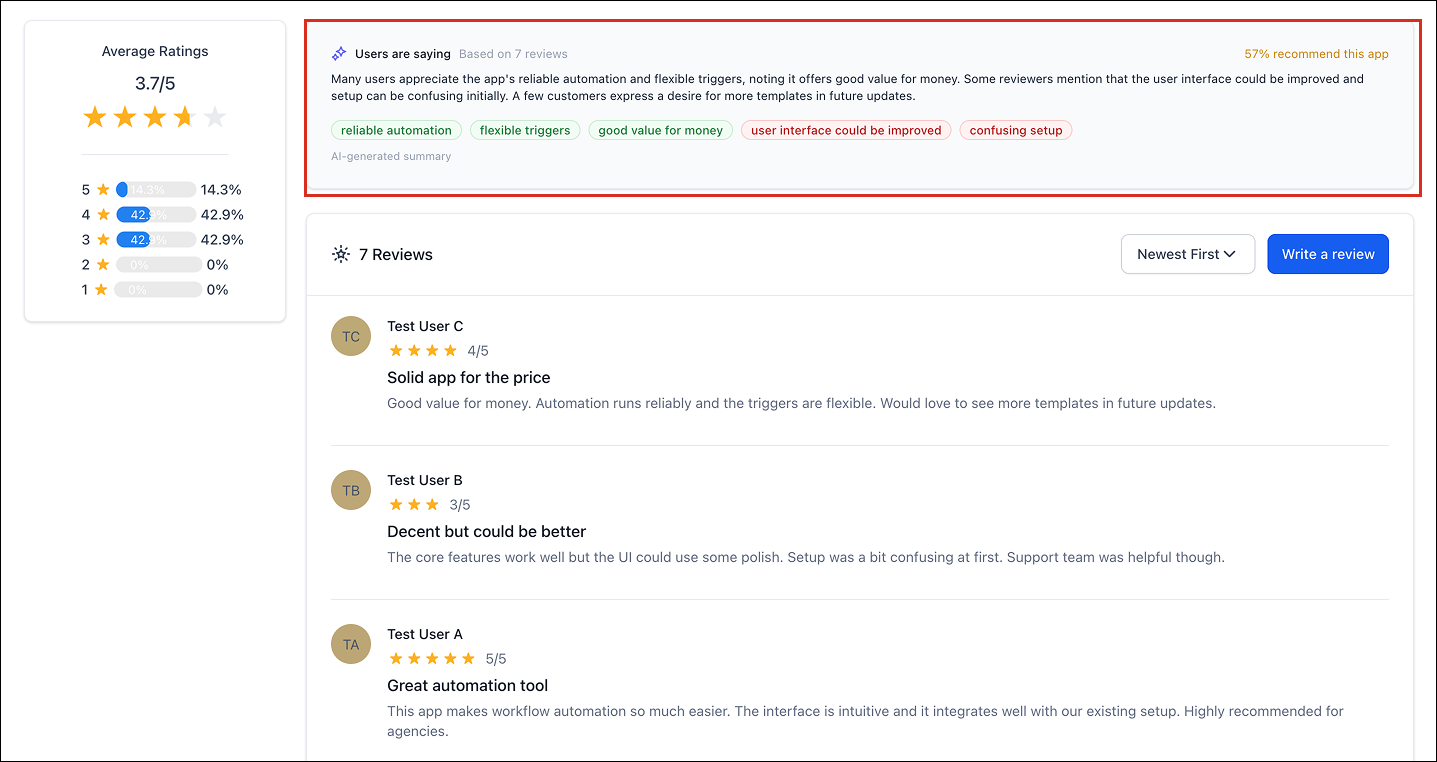Click the 14.3% value beside the 5-star bar
The height and width of the screenshot is (762, 1437).
(x=221, y=189)
